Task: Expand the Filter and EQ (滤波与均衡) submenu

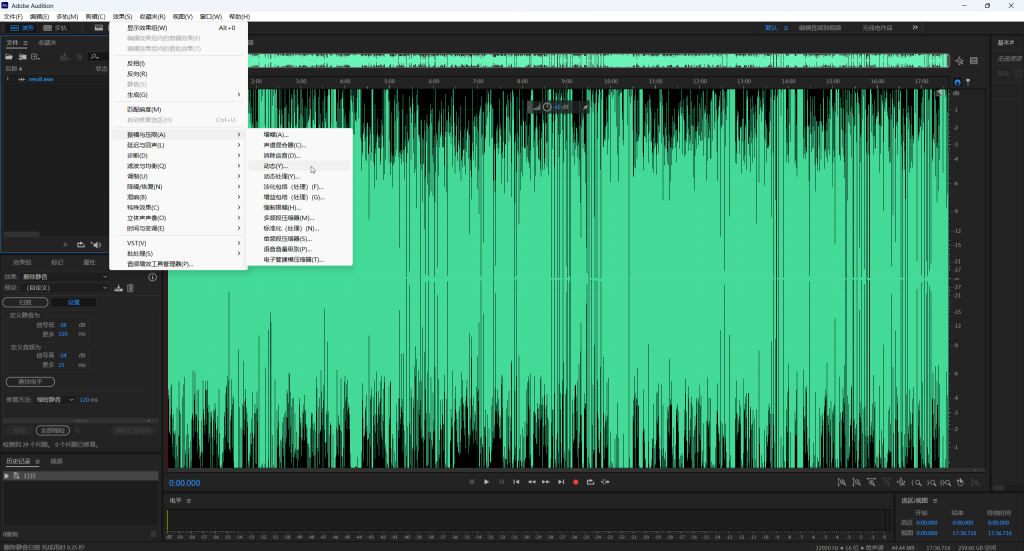Action: [x=178, y=166]
